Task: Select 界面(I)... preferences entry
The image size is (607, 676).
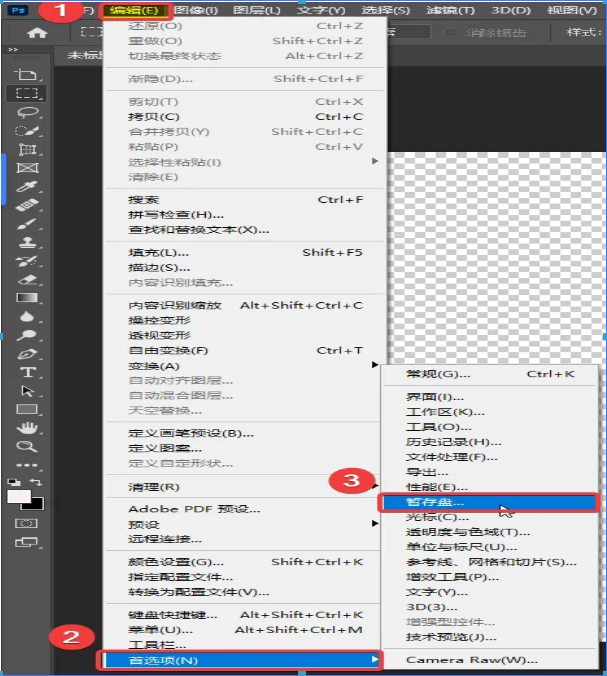Action: (489, 397)
